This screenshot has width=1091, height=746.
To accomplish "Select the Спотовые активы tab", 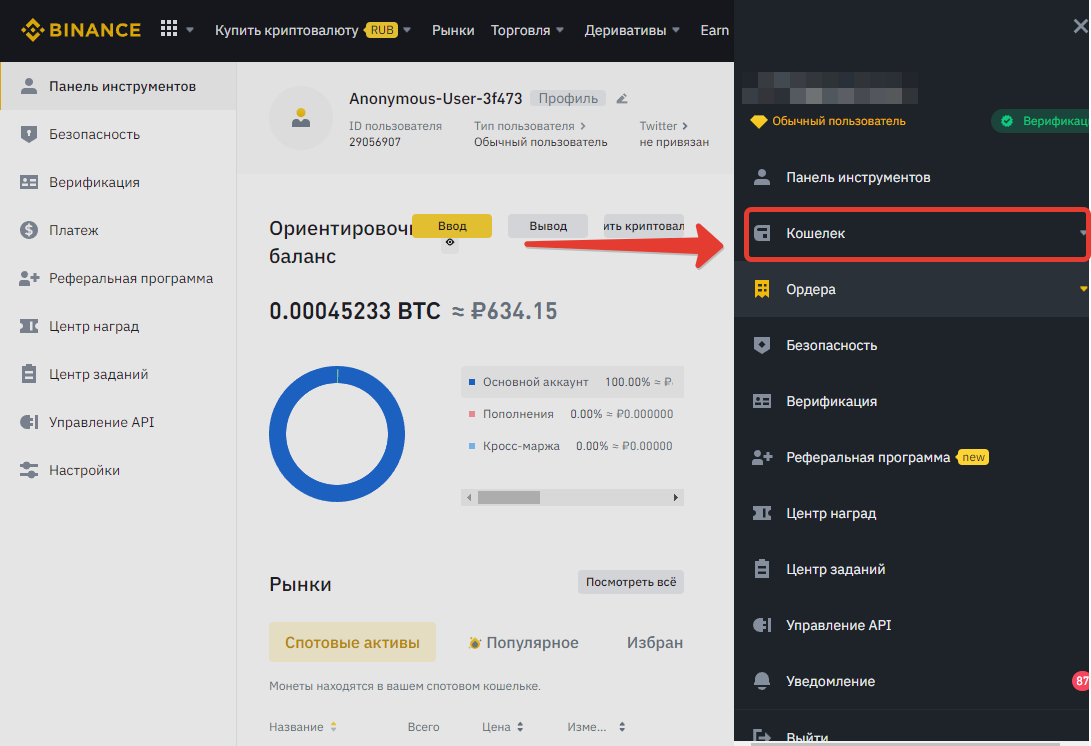I will [352, 642].
